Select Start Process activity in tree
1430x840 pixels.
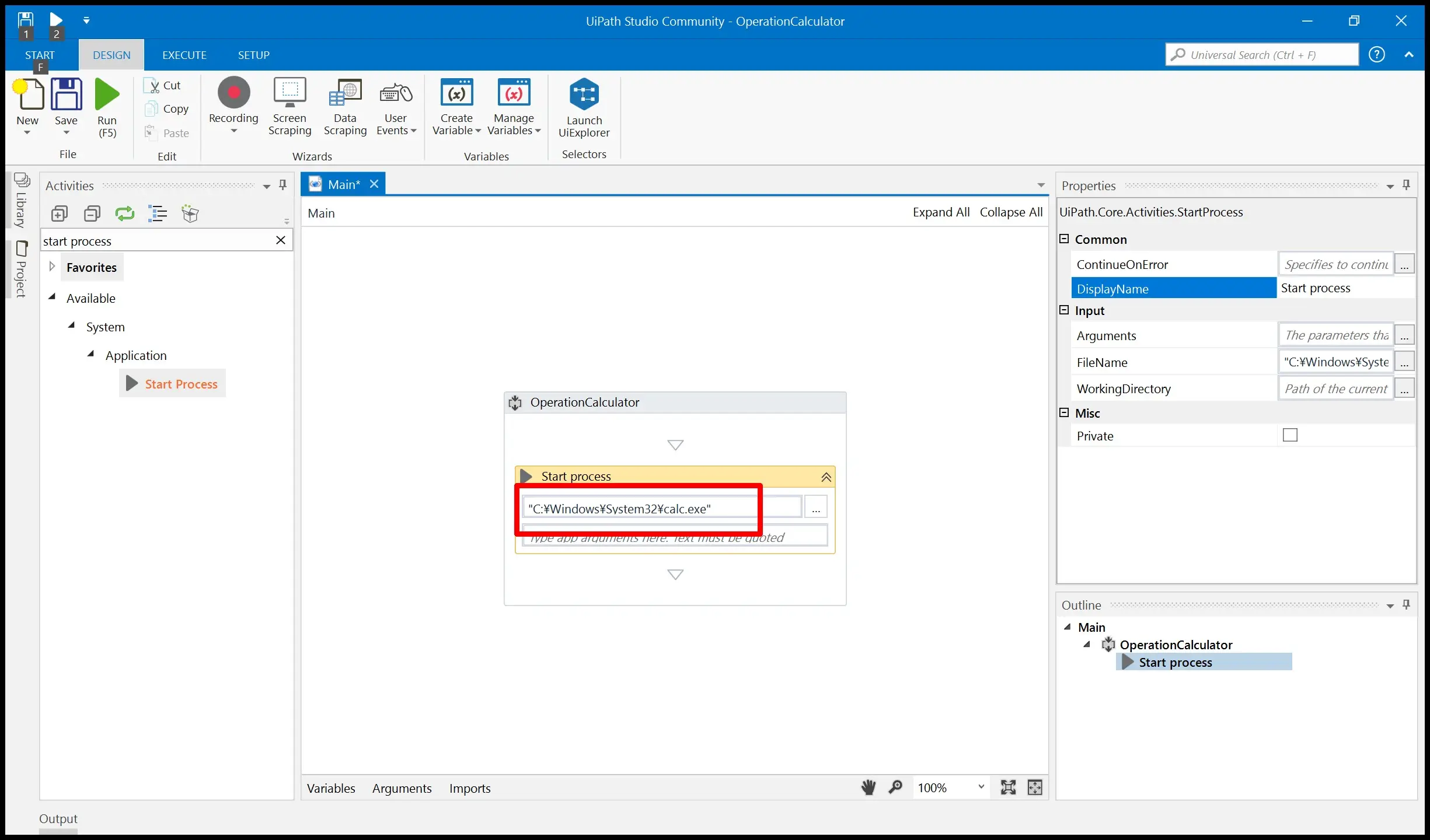coord(172,384)
